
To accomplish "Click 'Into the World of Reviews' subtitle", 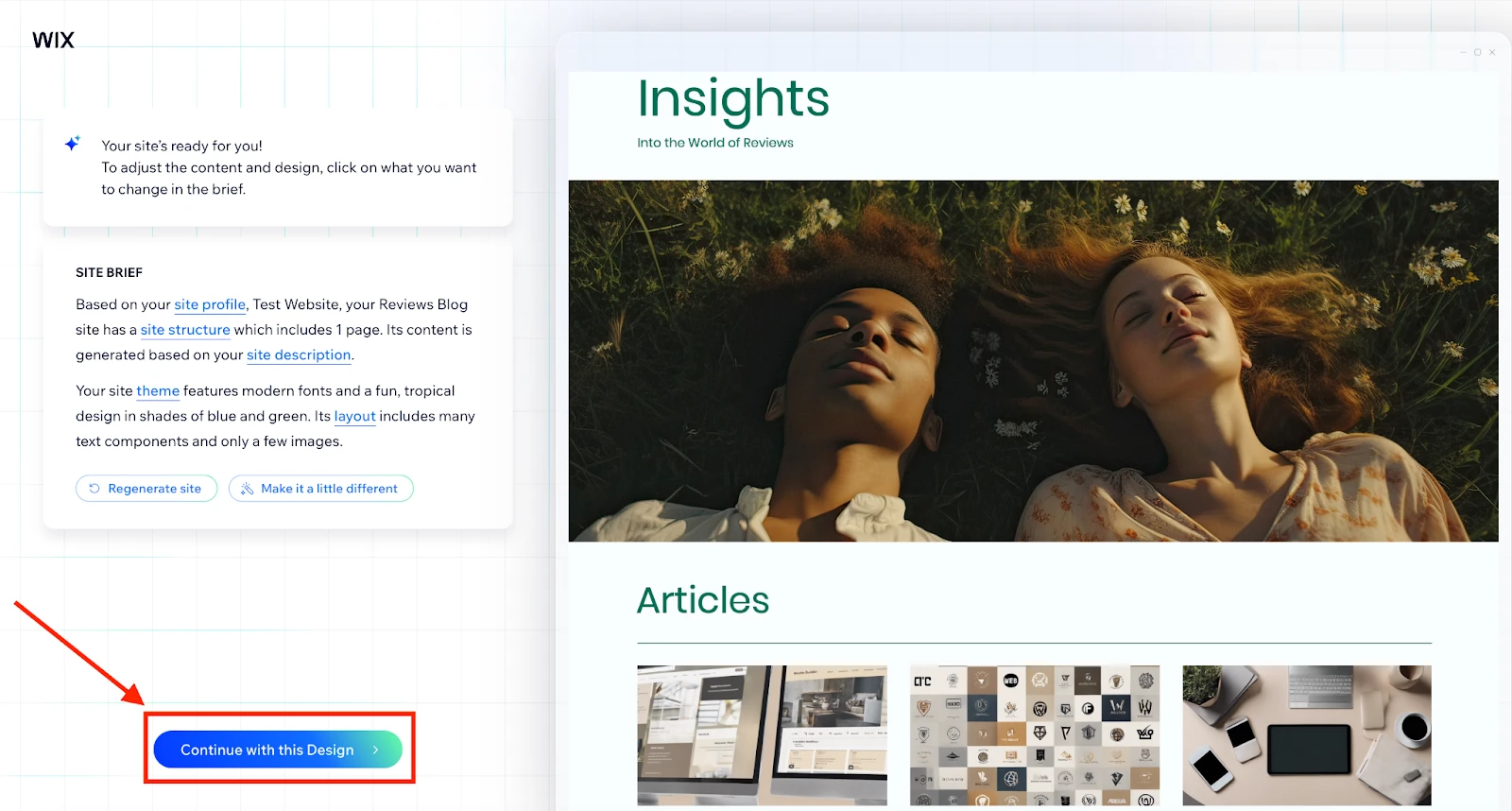I will point(715,143).
